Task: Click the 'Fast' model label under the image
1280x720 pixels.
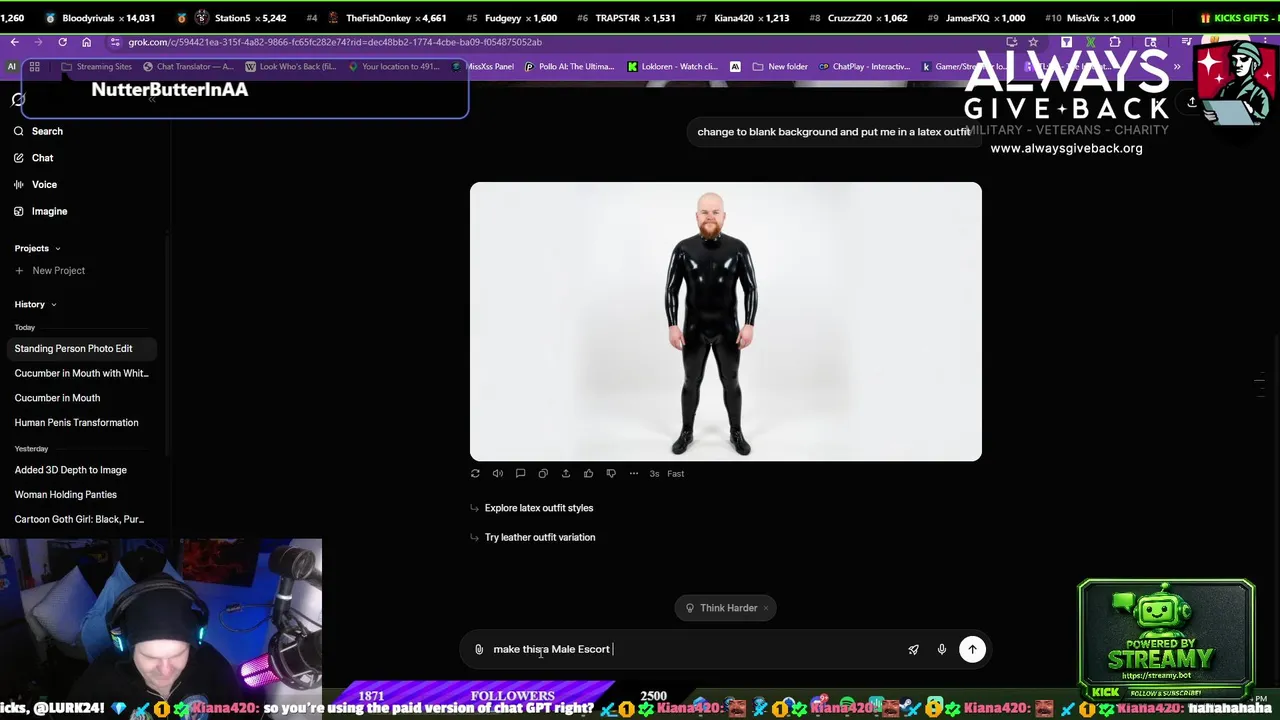Action: pyautogui.click(x=676, y=474)
